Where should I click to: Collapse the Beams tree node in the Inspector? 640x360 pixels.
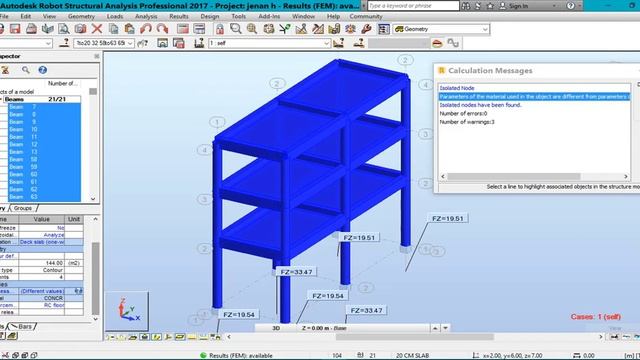point(1,99)
